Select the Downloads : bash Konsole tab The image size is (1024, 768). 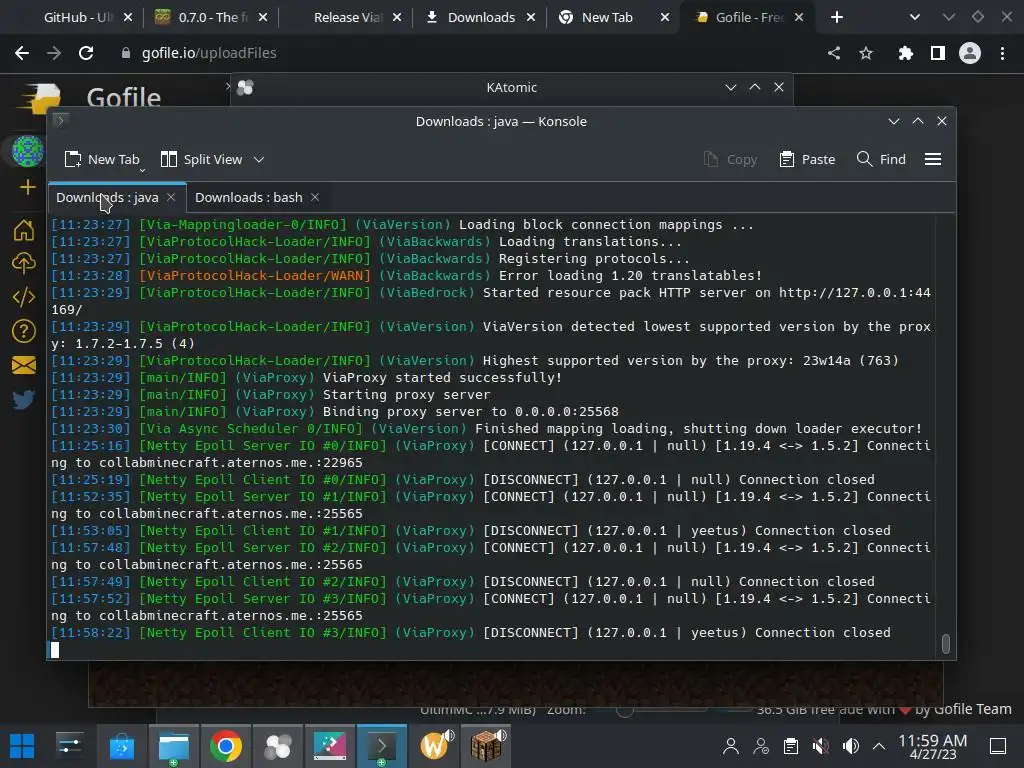pos(248,197)
